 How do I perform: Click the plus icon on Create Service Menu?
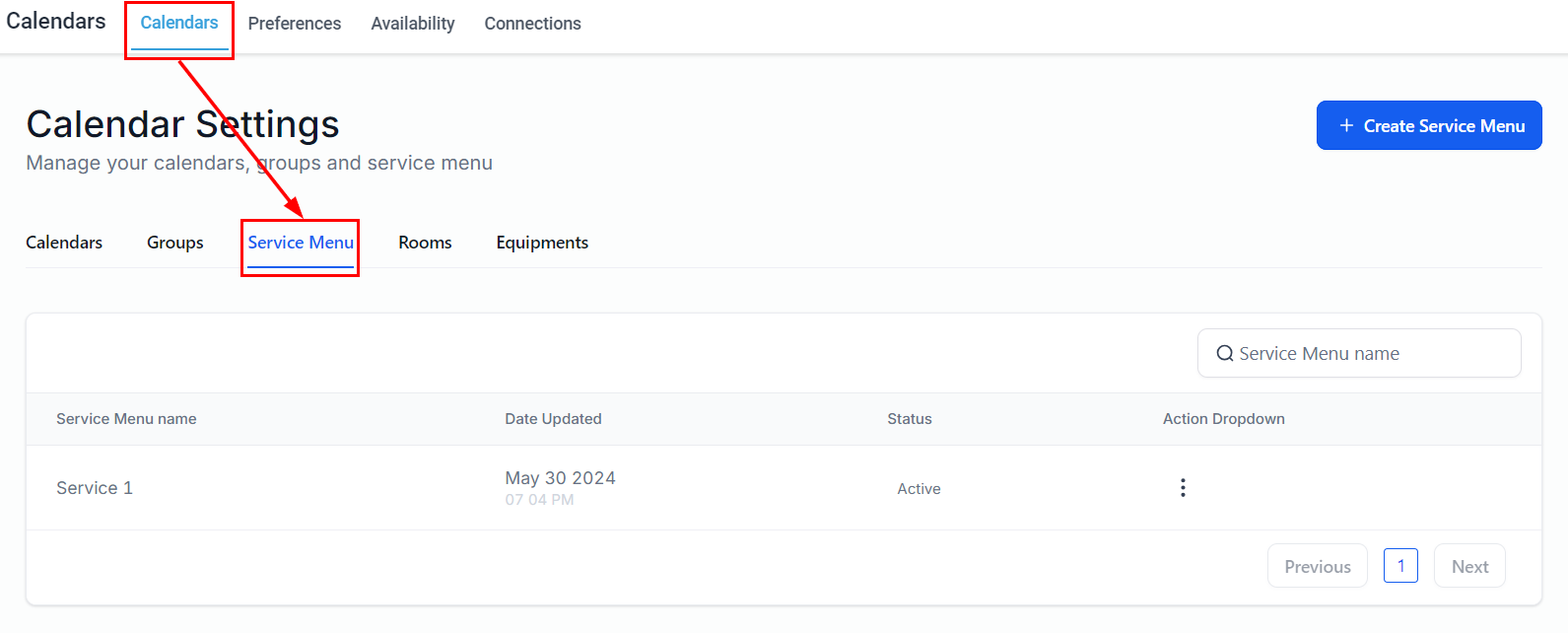(1346, 126)
